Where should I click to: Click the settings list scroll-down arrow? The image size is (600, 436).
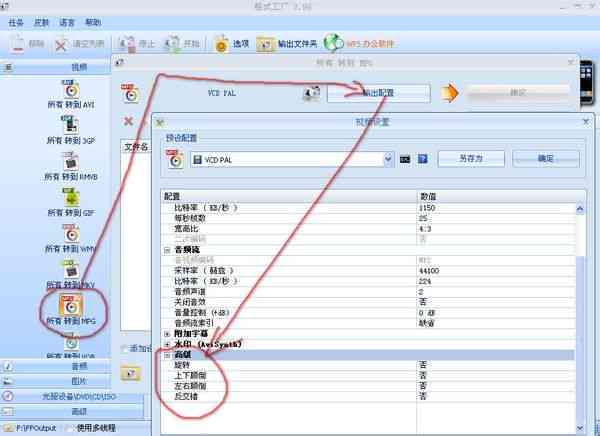[x=580, y=428]
